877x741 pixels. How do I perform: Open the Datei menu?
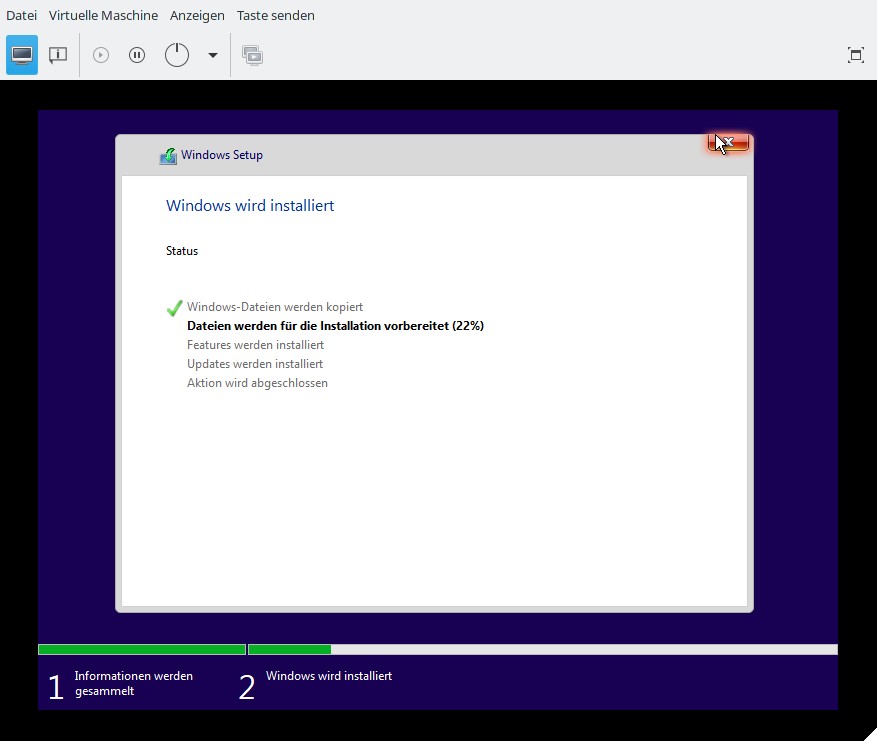tap(21, 15)
